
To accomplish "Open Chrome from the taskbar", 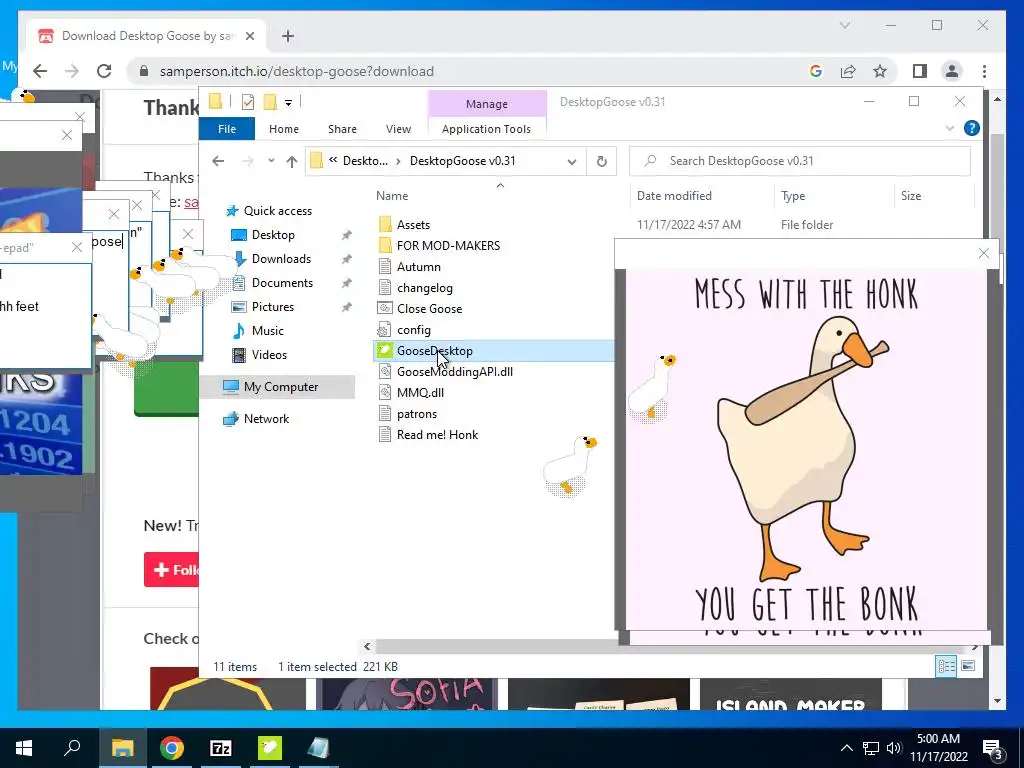I will (172, 748).
